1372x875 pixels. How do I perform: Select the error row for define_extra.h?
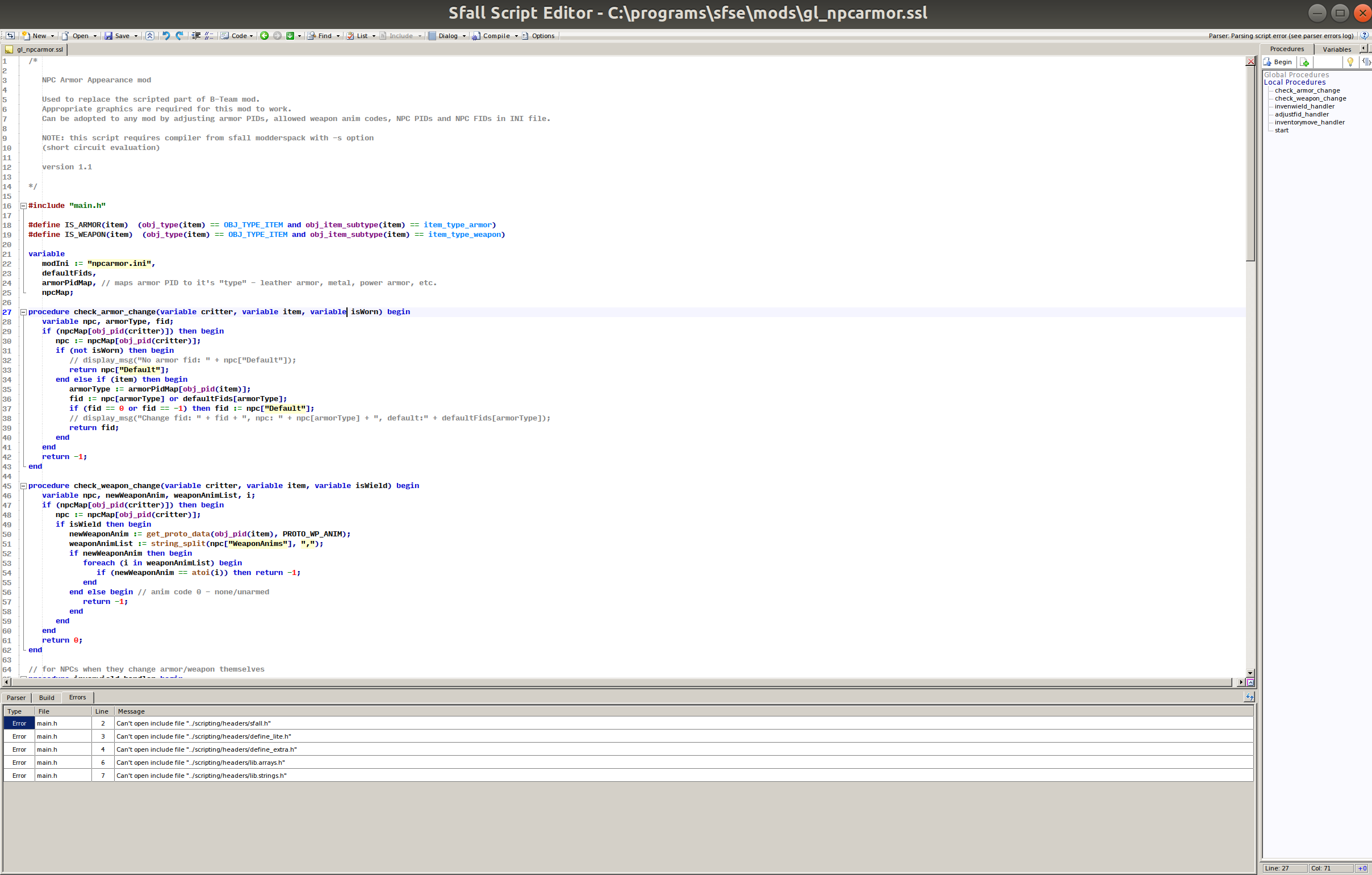click(x=628, y=749)
